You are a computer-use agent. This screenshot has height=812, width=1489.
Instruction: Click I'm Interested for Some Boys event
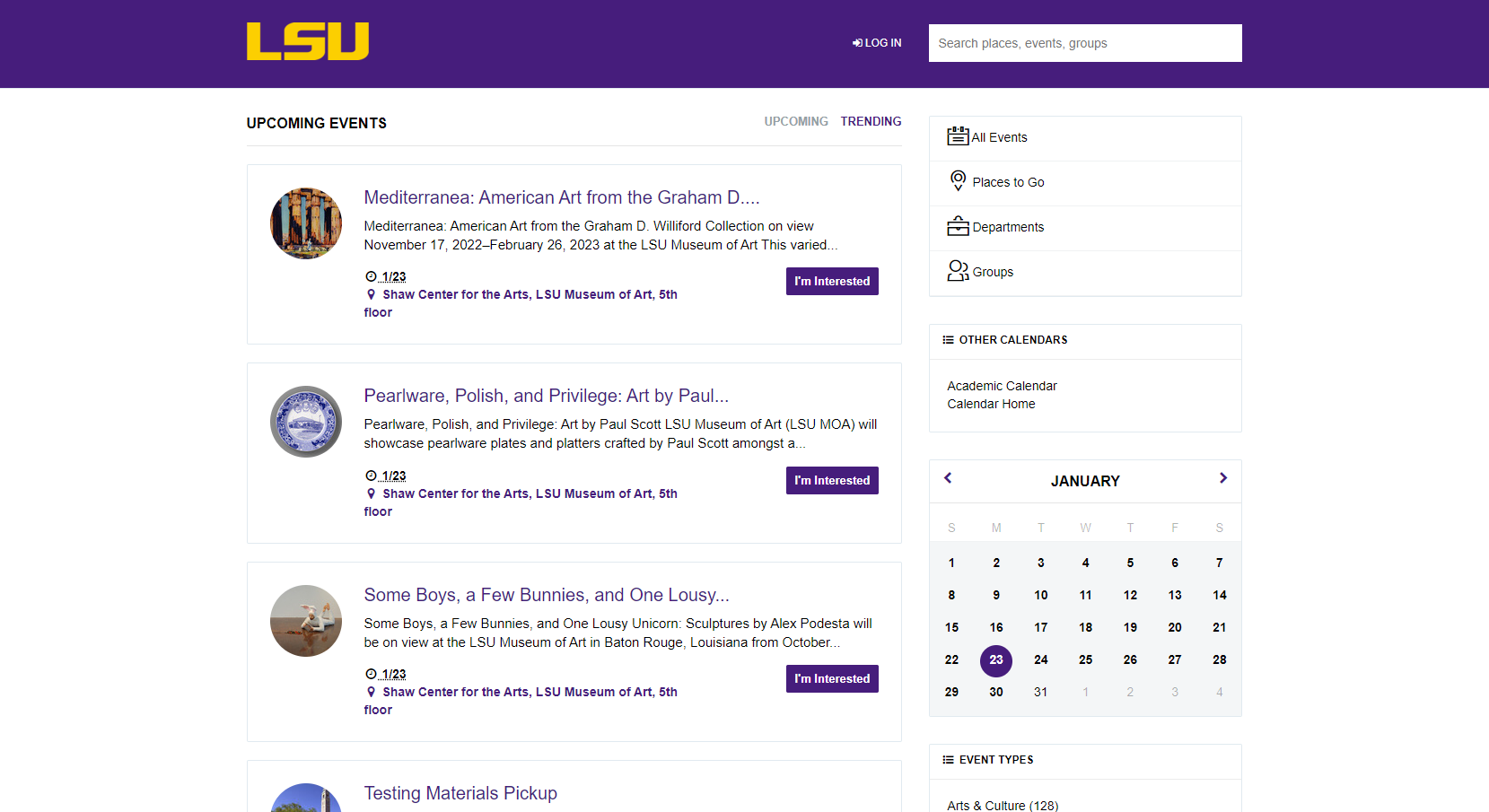(x=832, y=679)
